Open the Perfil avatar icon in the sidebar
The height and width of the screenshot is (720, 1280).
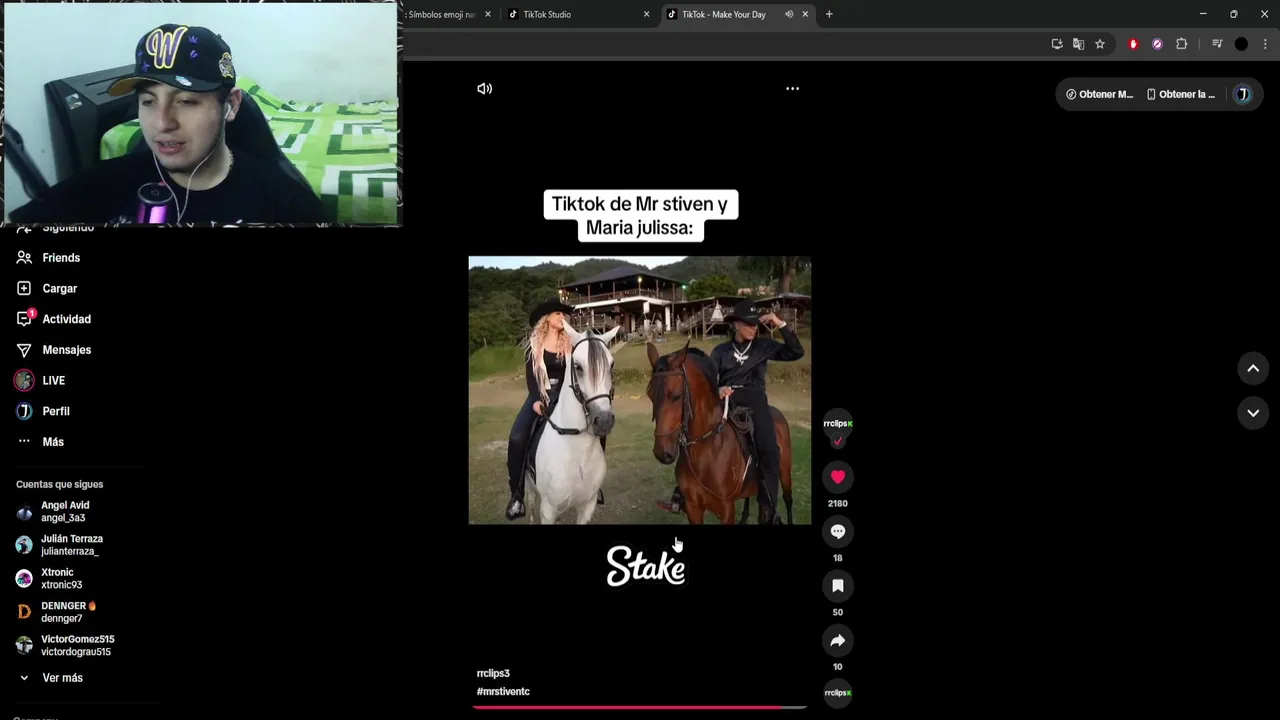coord(24,411)
